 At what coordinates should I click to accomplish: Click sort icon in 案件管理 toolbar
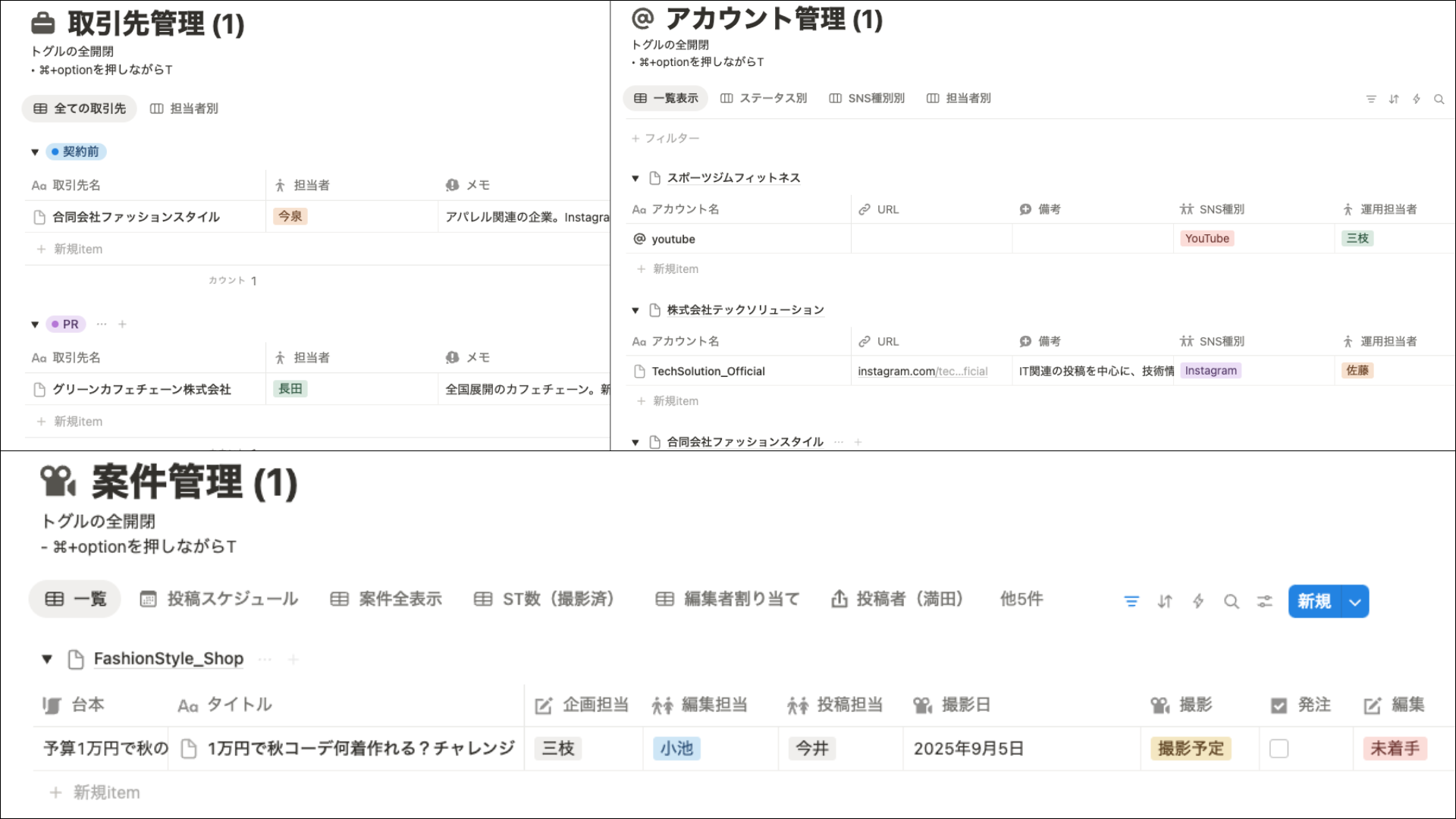(x=1165, y=601)
